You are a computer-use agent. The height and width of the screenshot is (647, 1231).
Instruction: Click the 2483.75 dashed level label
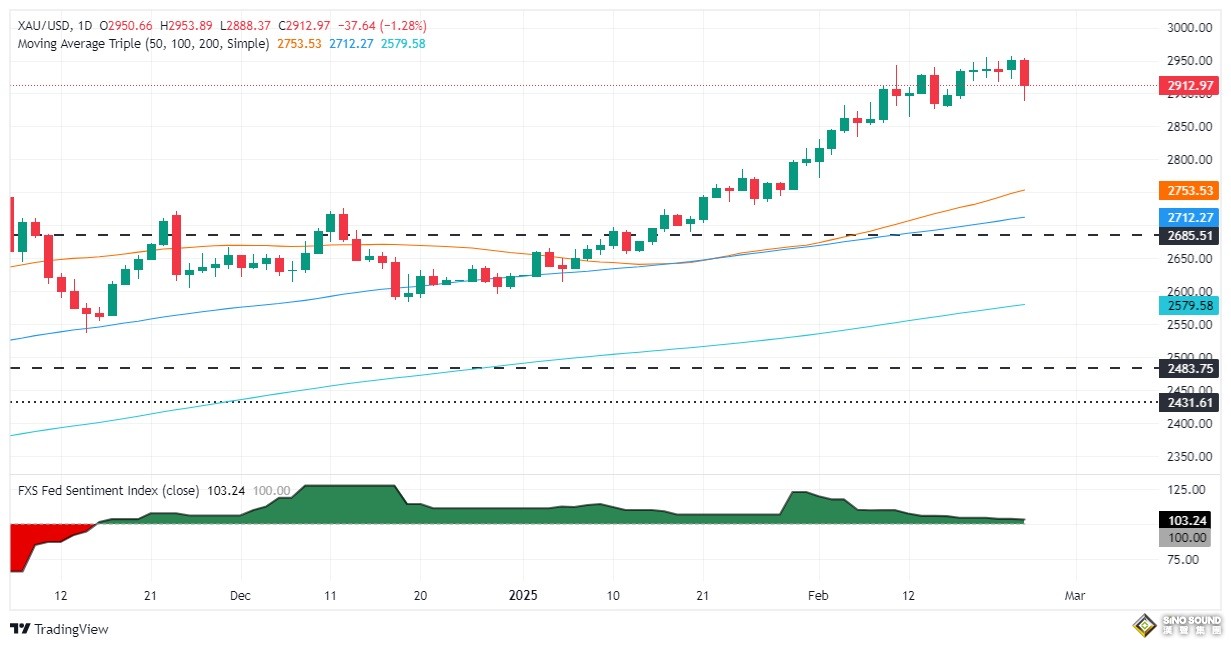coord(1189,368)
